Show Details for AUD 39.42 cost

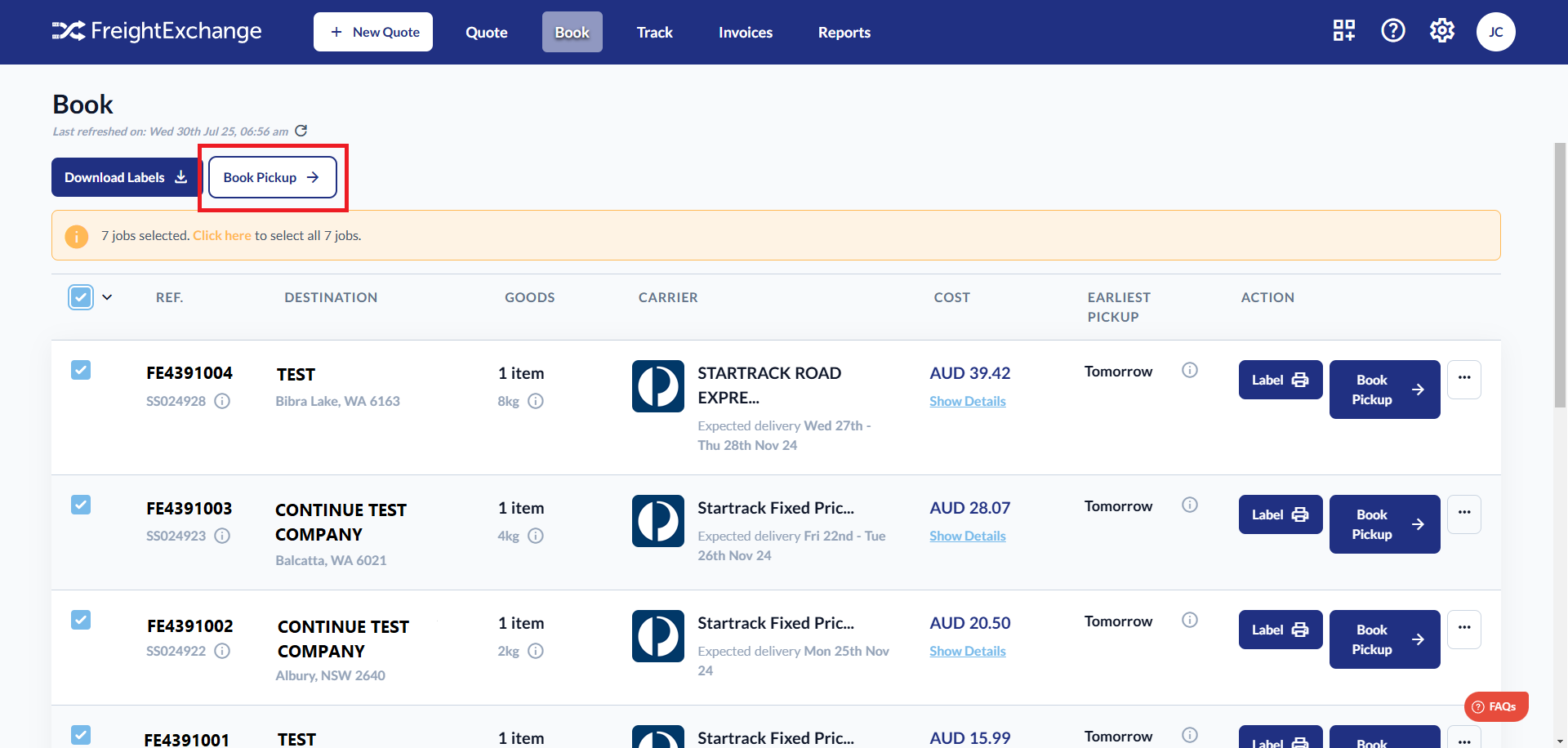pyautogui.click(x=968, y=401)
